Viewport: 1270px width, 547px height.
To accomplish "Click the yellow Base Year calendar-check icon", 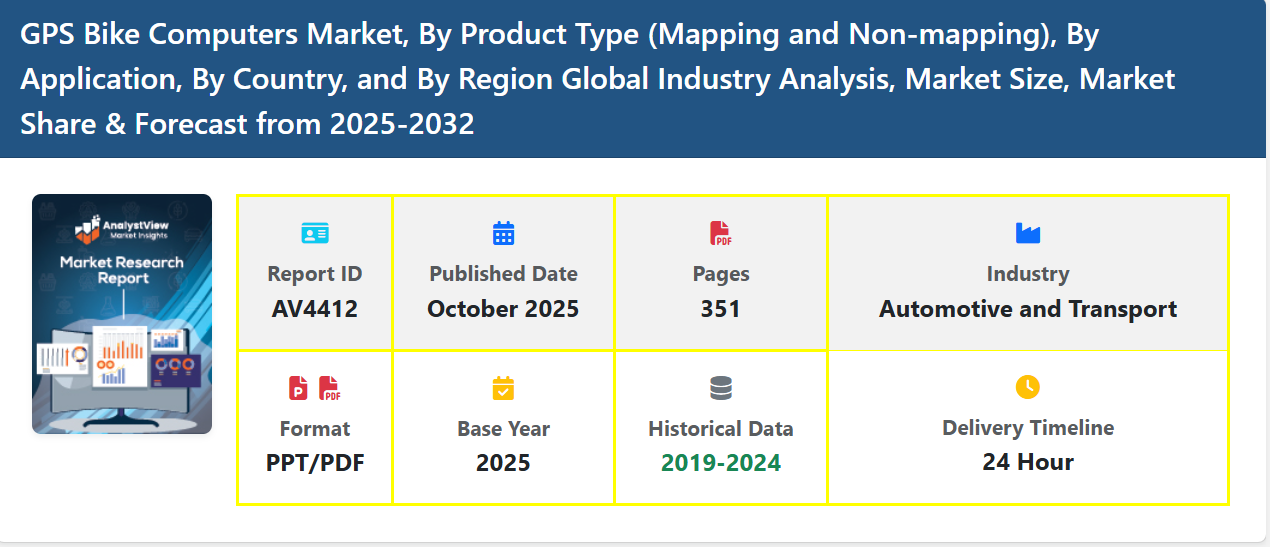I will click(503, 388).
